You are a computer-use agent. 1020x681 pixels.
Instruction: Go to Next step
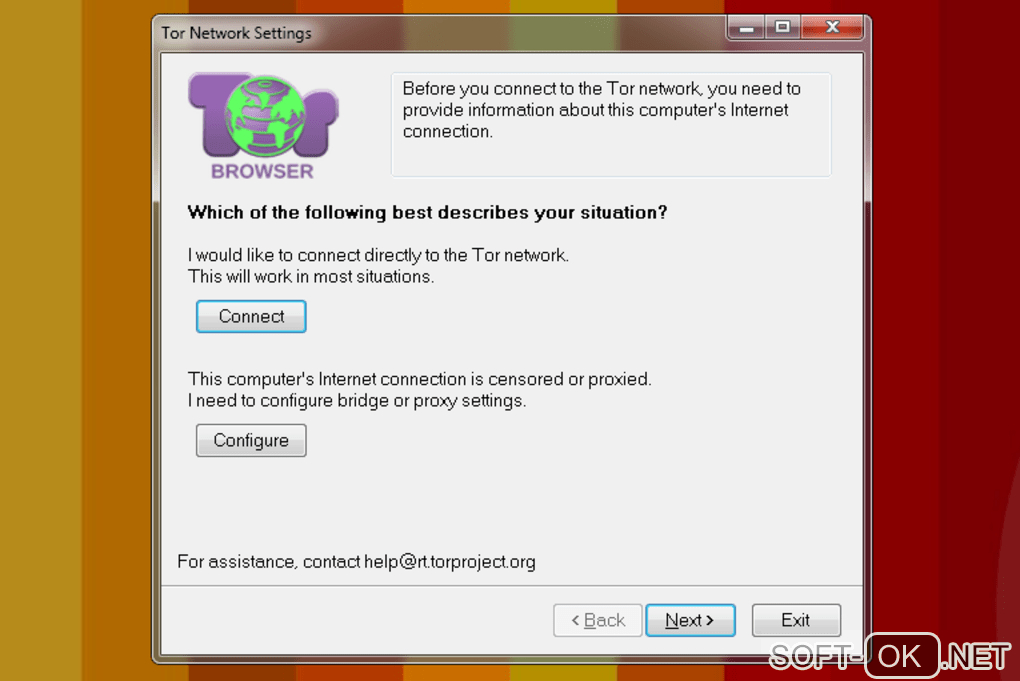(690, 621)
